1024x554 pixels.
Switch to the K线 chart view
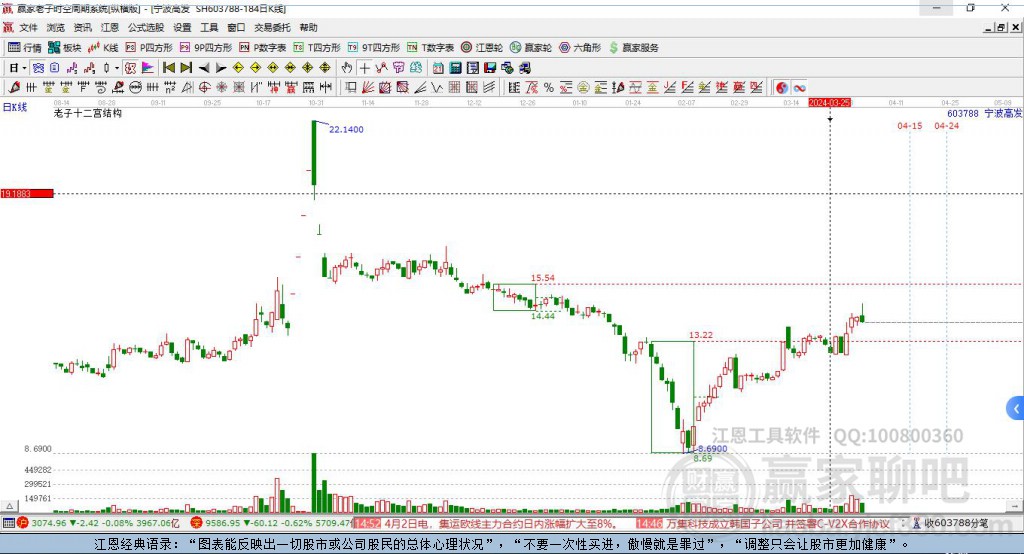pyautogui.click(x=103, y=48)
